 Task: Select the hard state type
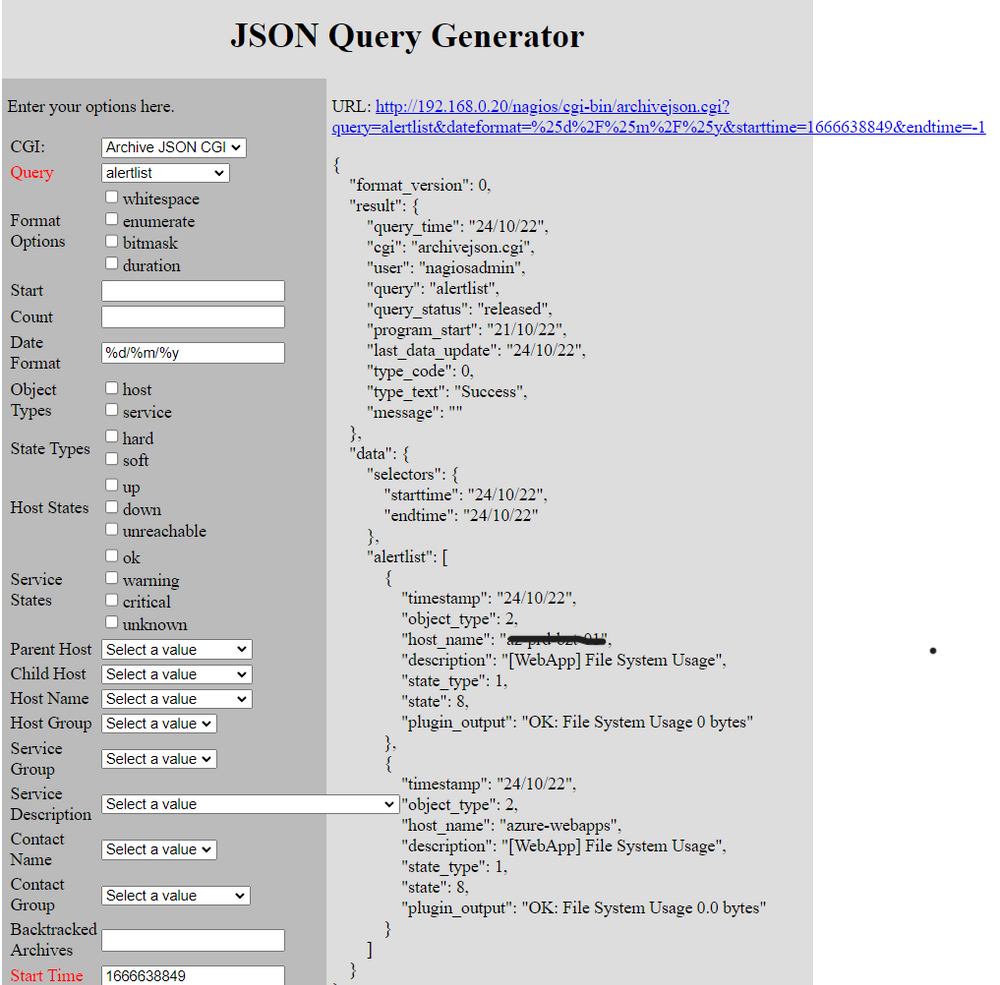111,437
